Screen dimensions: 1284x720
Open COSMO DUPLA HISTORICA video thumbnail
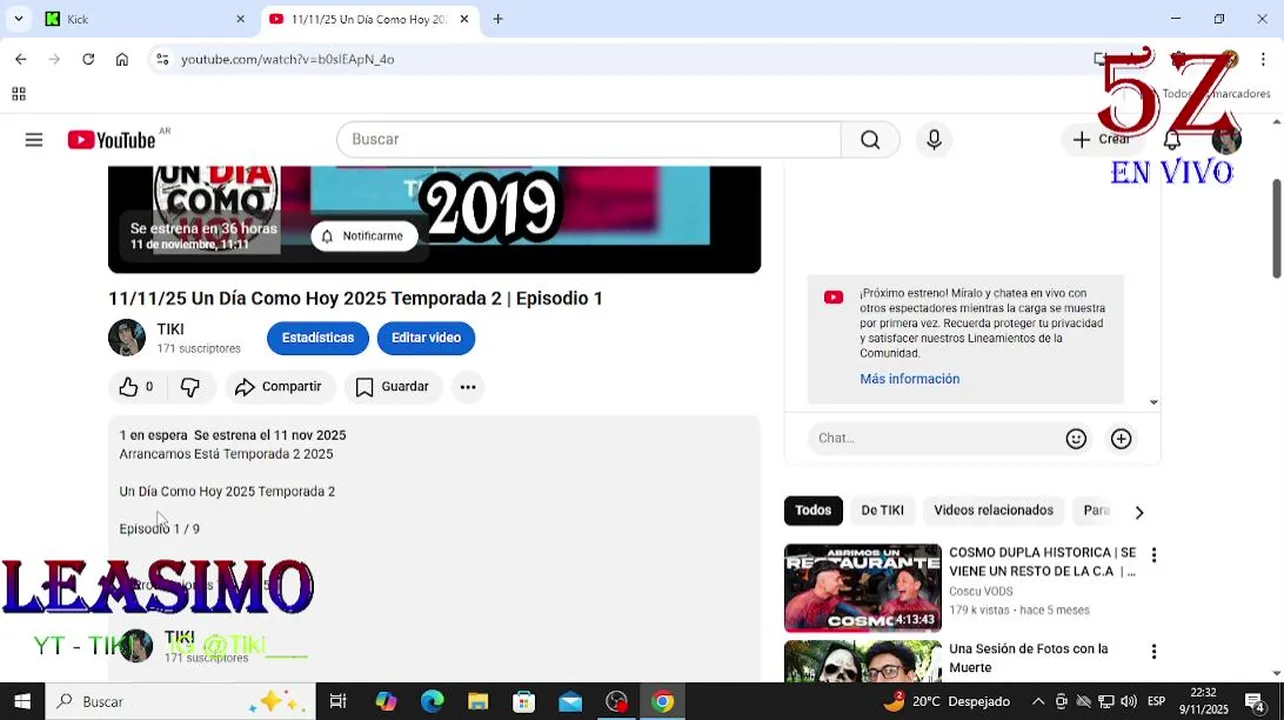point(863,588)
